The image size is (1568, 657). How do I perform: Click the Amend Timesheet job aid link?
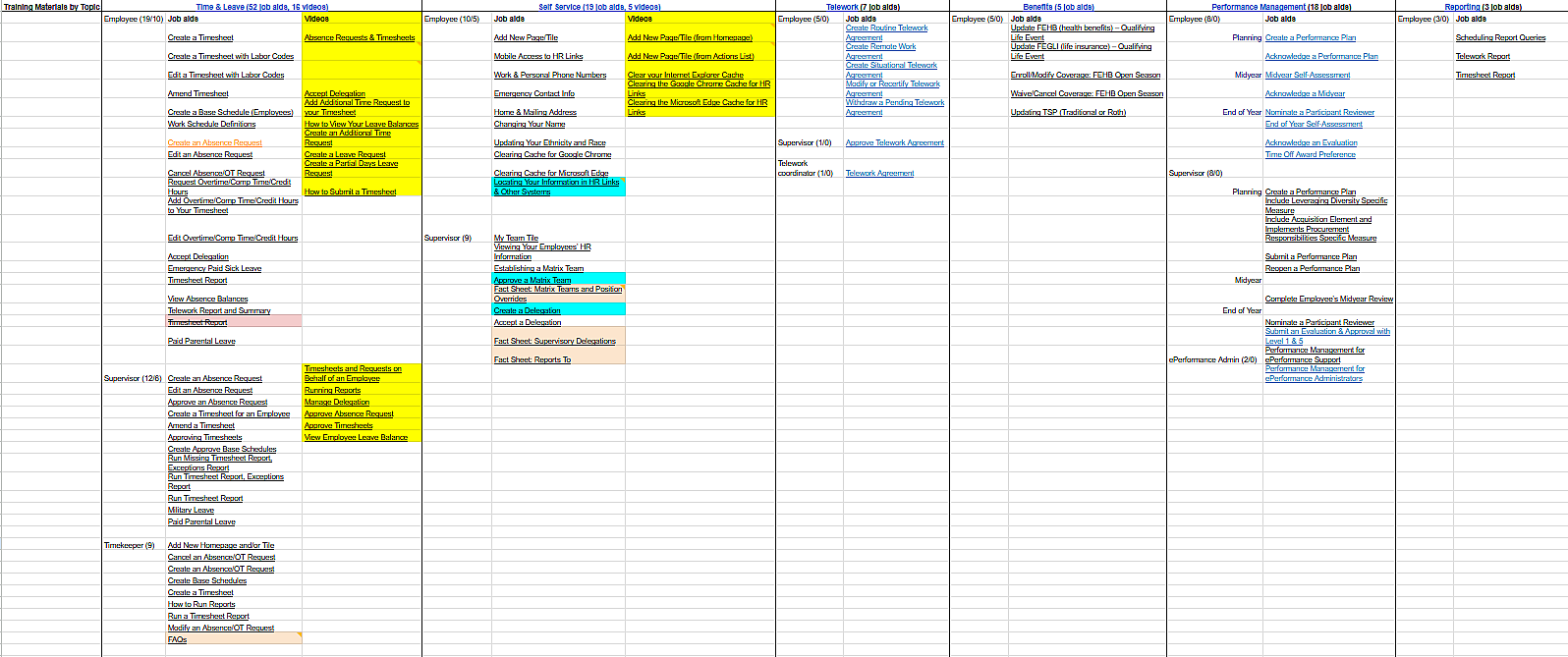coord(197,94)
